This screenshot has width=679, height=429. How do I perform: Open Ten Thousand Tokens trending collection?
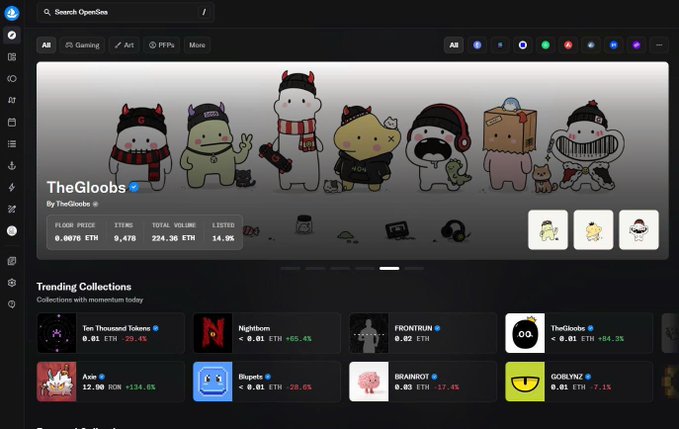click(111, 333)
